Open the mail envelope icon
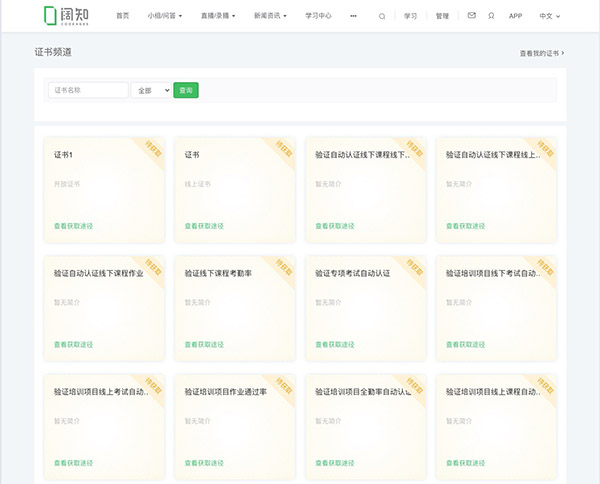This screenshot has width=600, height=484. 472,16
